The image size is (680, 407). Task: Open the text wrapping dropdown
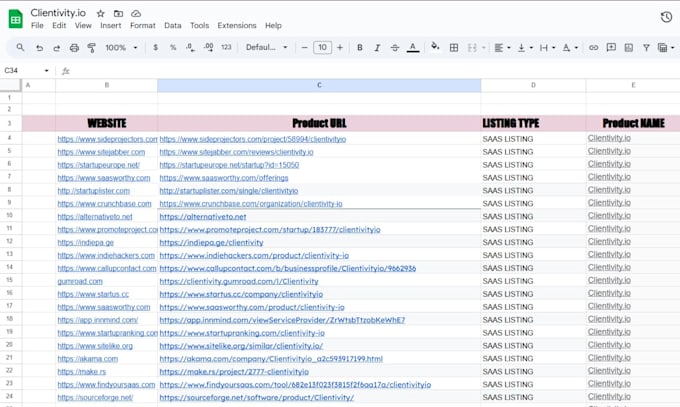547,47
